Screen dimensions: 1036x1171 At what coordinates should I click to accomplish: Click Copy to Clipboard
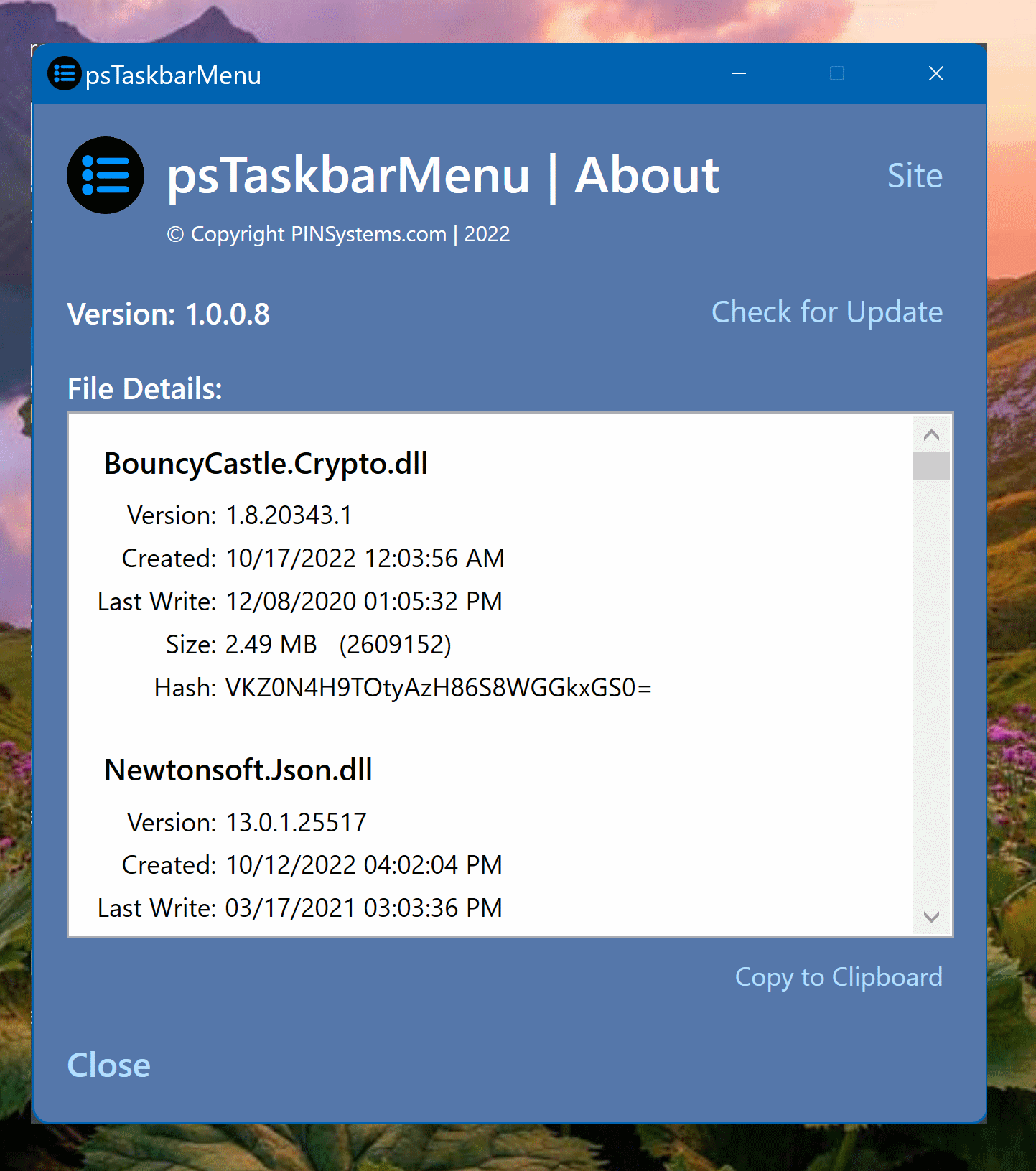[x=839, y=977]
